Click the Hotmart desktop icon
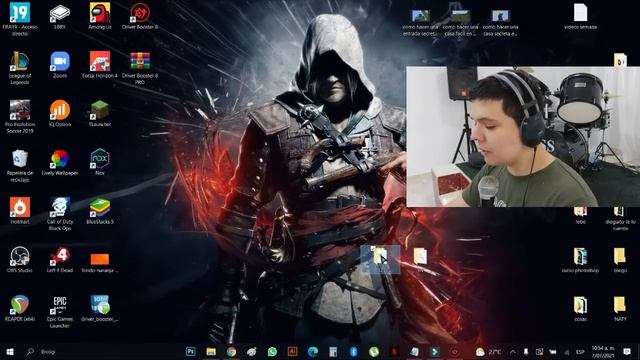 [x=20, y=211]
